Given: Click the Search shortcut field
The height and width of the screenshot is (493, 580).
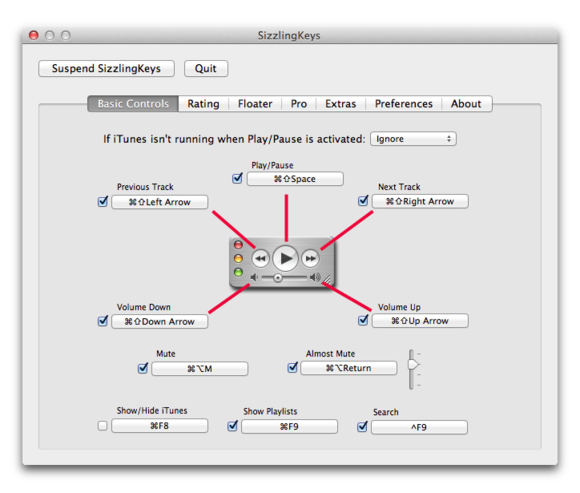Looking at the screenshot, I should 419,427.
